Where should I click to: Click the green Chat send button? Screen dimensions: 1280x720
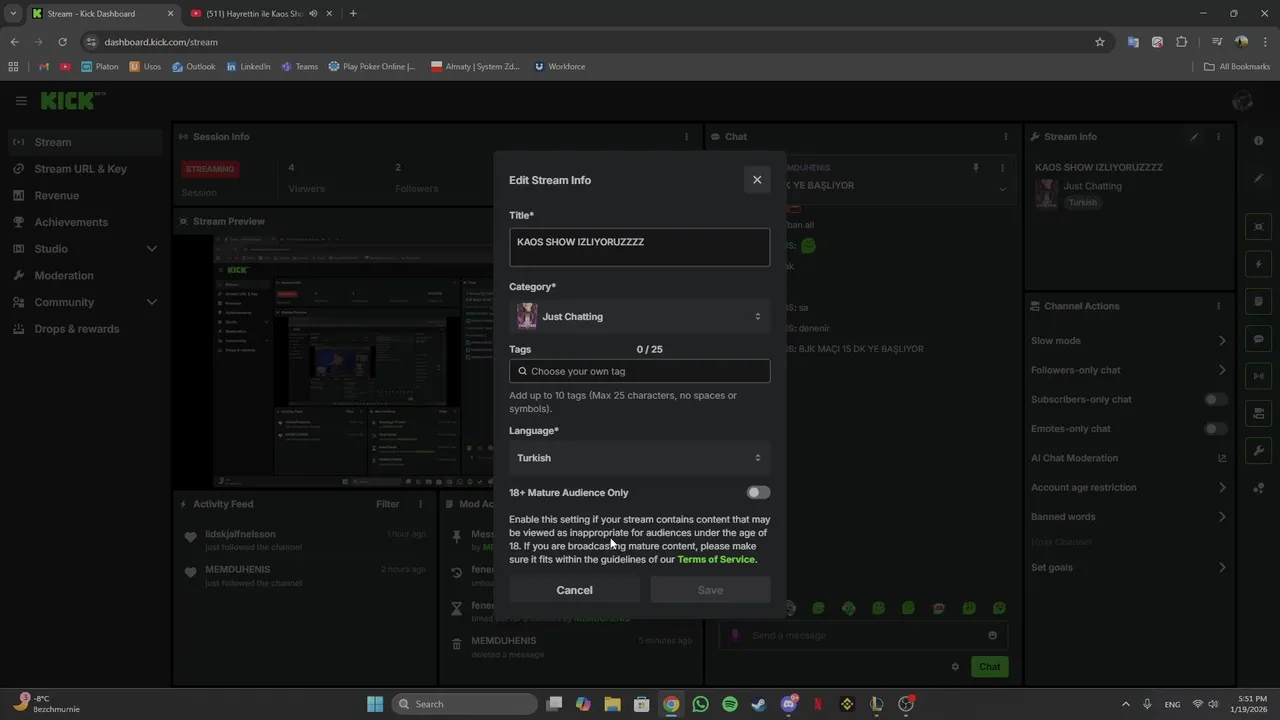[989, 667]
